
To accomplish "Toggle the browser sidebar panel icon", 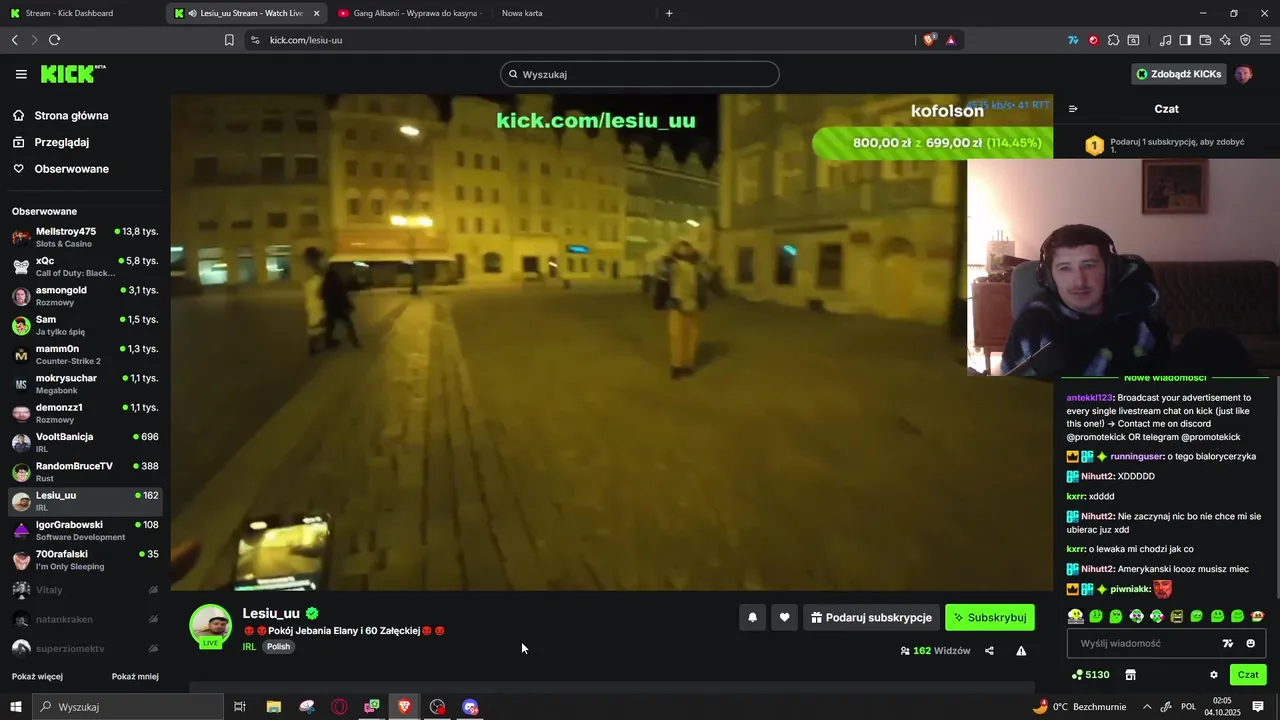I will [x=1185, y=40].
